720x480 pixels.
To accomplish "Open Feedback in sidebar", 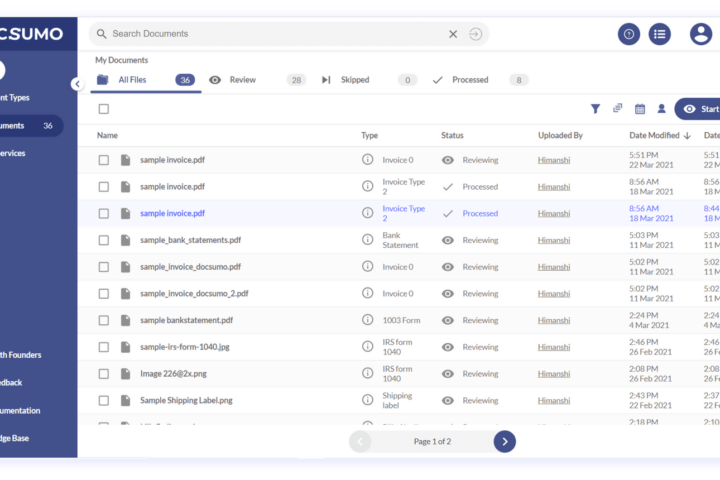I will coord(11,382).
